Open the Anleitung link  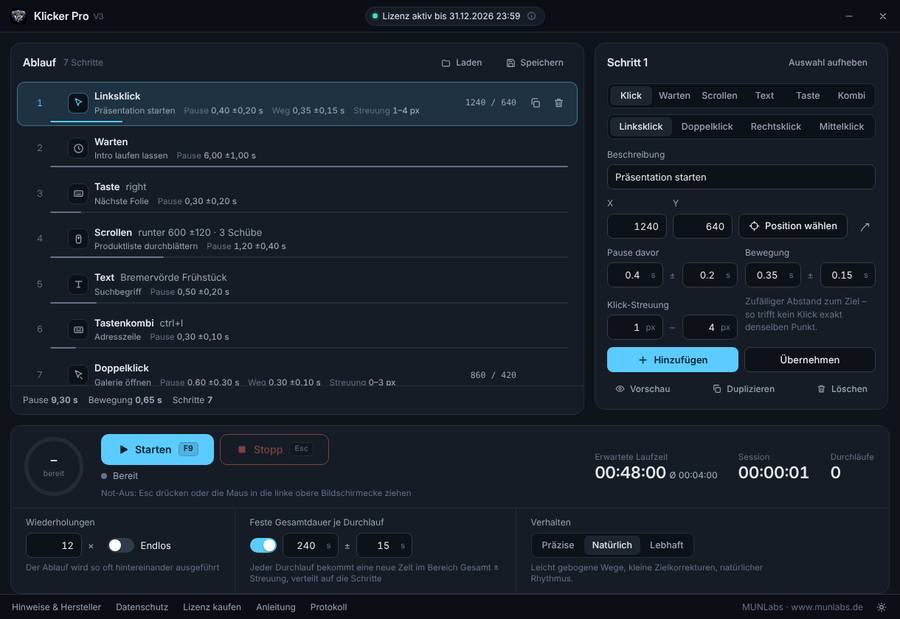276,607
